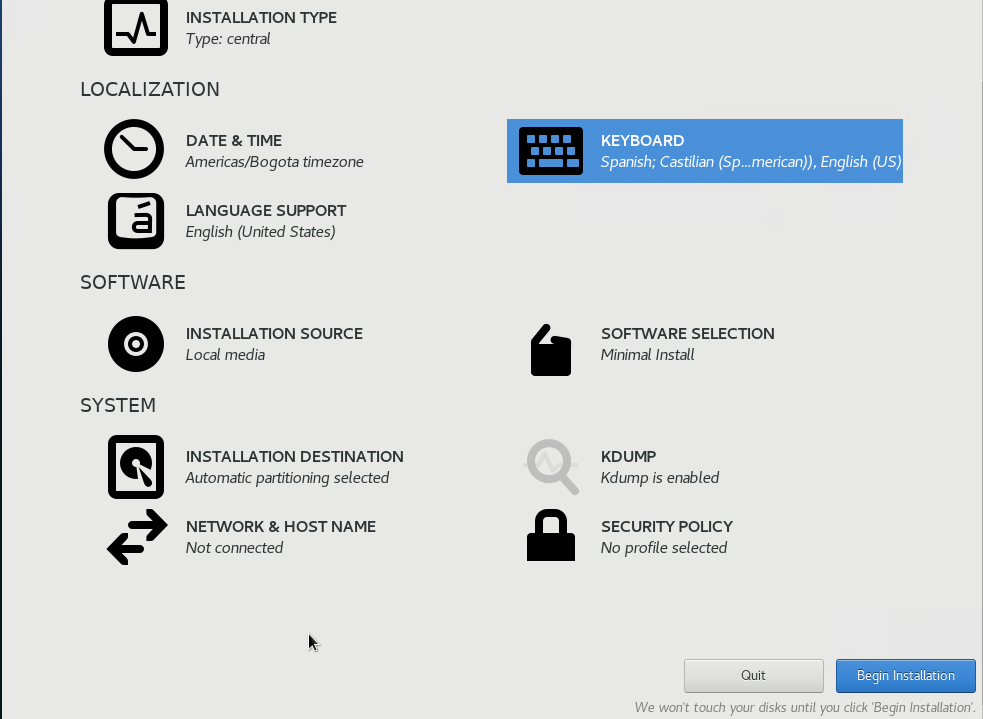Screen dimensions: 983x719
Task: Open the Installation Source disc icon
Action: (136, 344)
